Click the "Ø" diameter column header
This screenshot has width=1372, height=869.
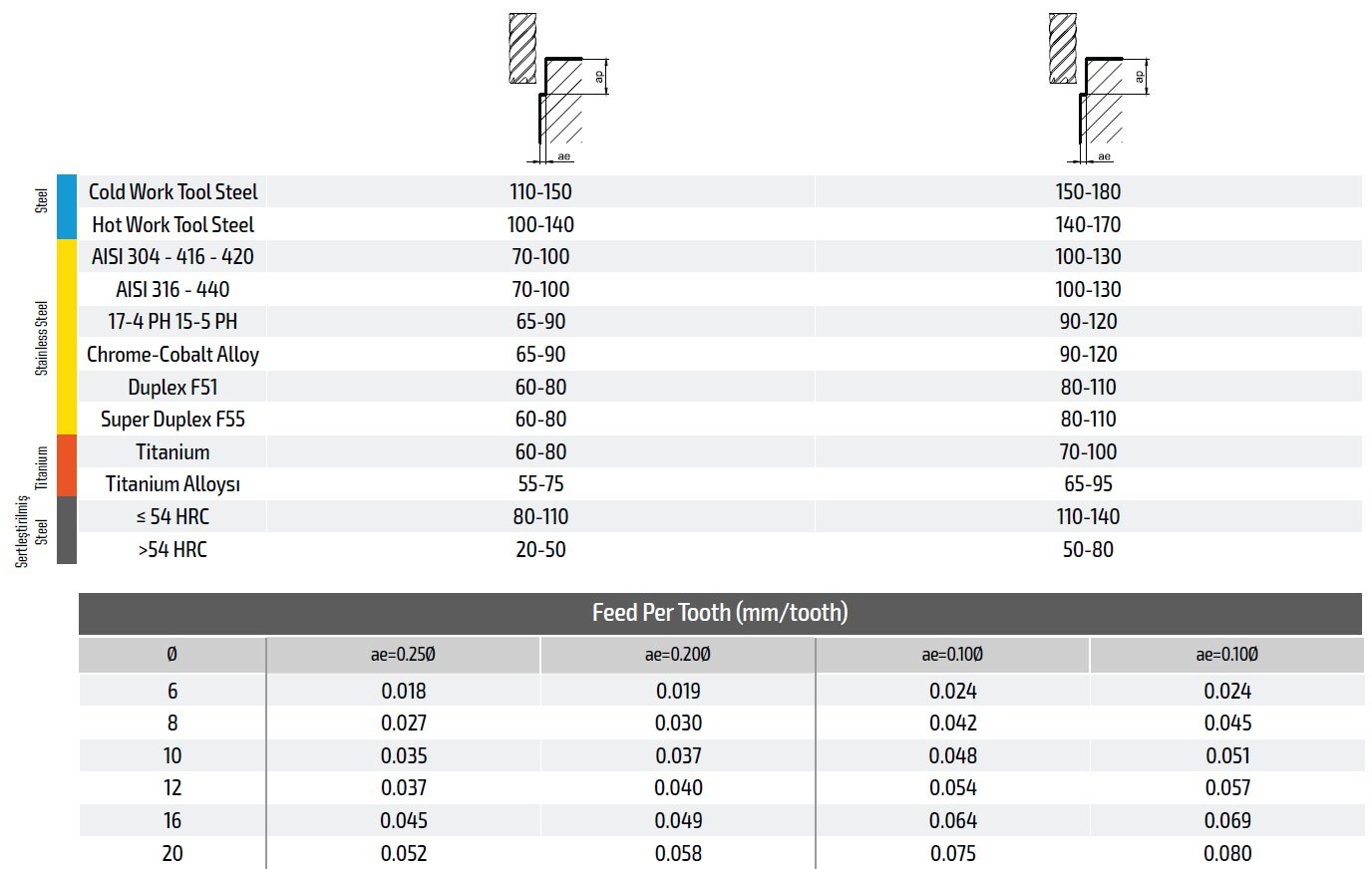tap(171, 655)
